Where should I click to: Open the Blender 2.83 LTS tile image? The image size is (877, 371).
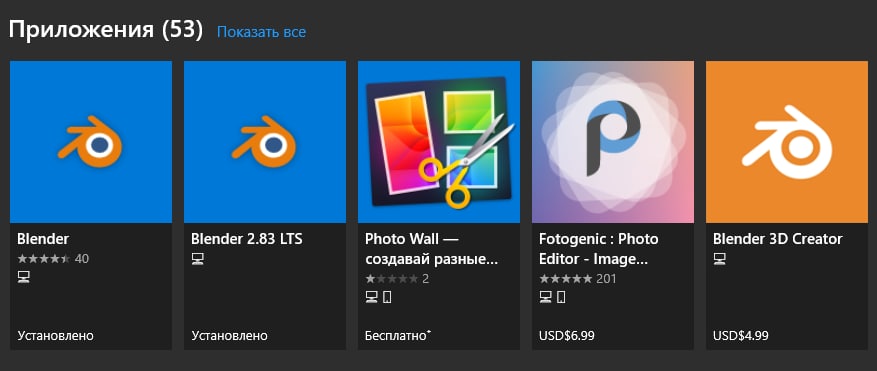[265, 142]
